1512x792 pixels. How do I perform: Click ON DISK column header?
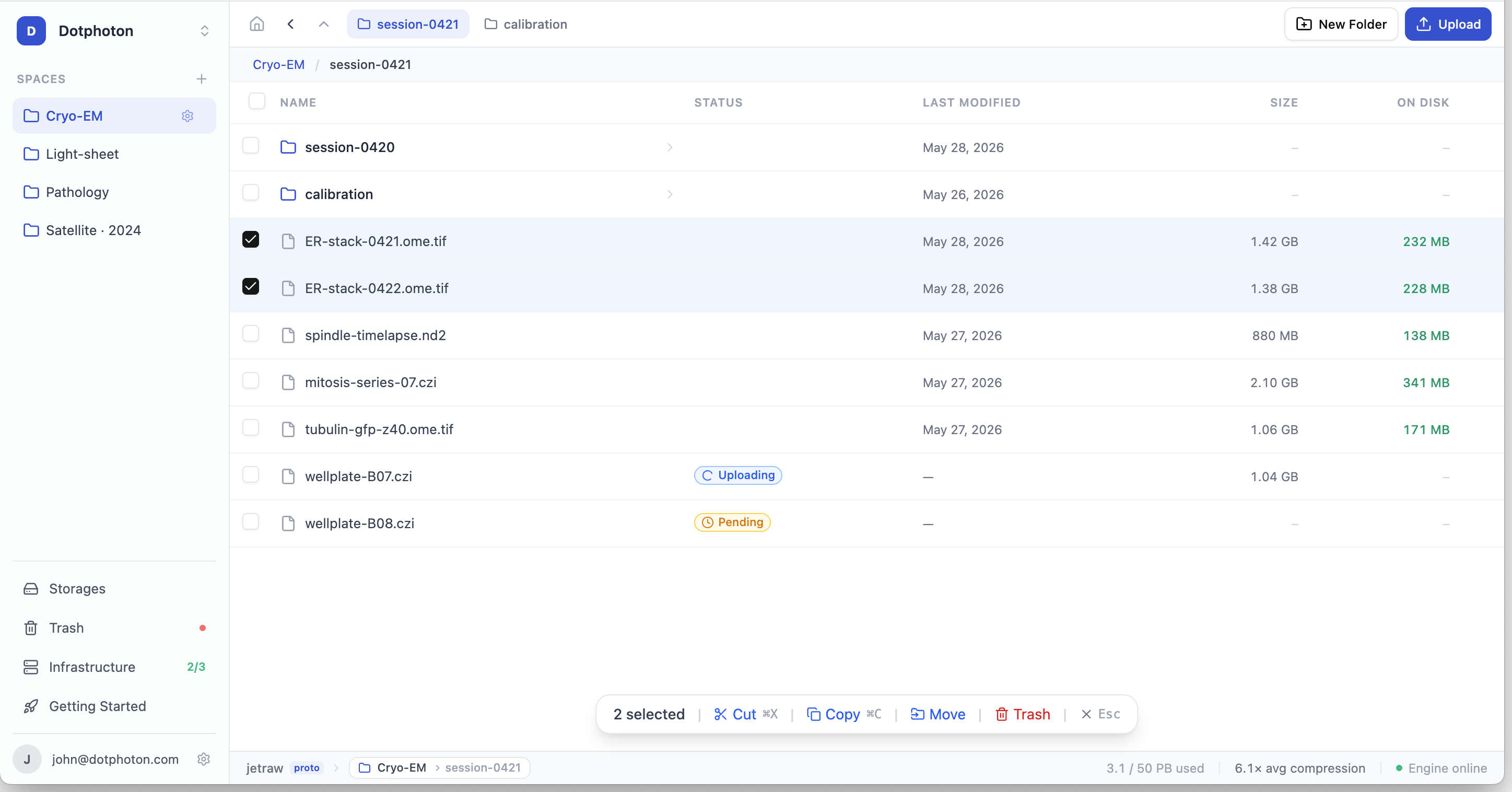[1423, 102]
